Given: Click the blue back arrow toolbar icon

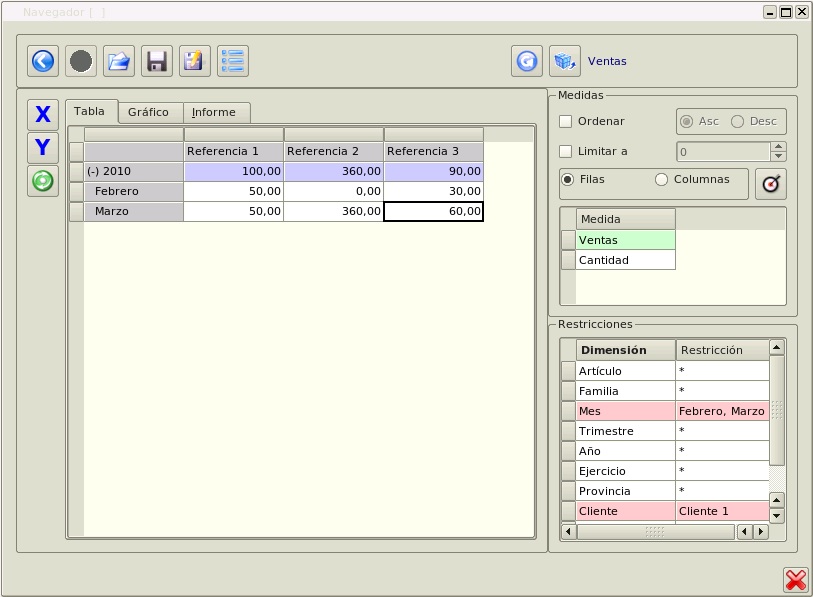Looking at the screenshot, I should [x=43, y=61].
